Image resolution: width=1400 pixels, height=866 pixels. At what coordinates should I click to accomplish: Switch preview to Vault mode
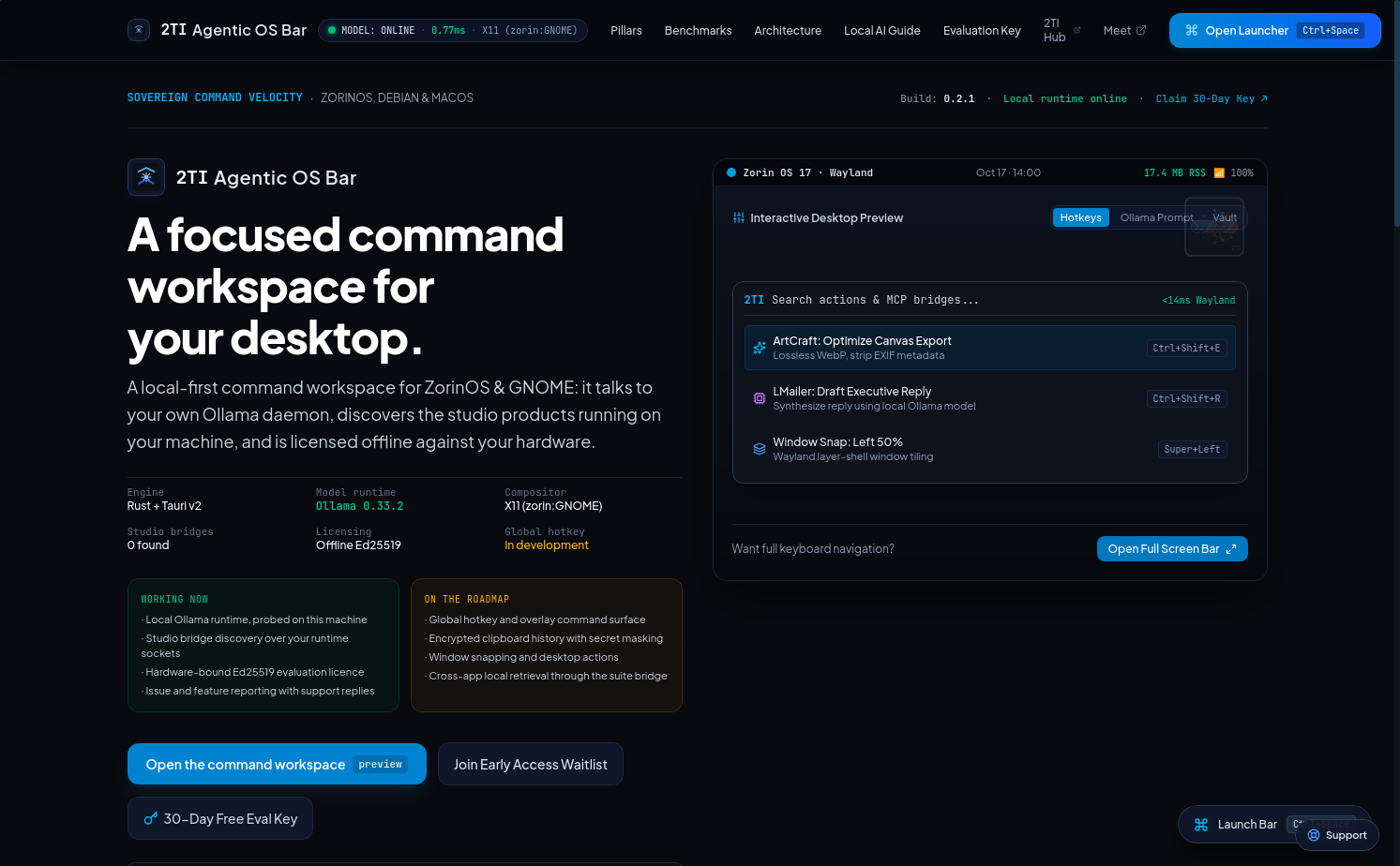coord(1224,217)
